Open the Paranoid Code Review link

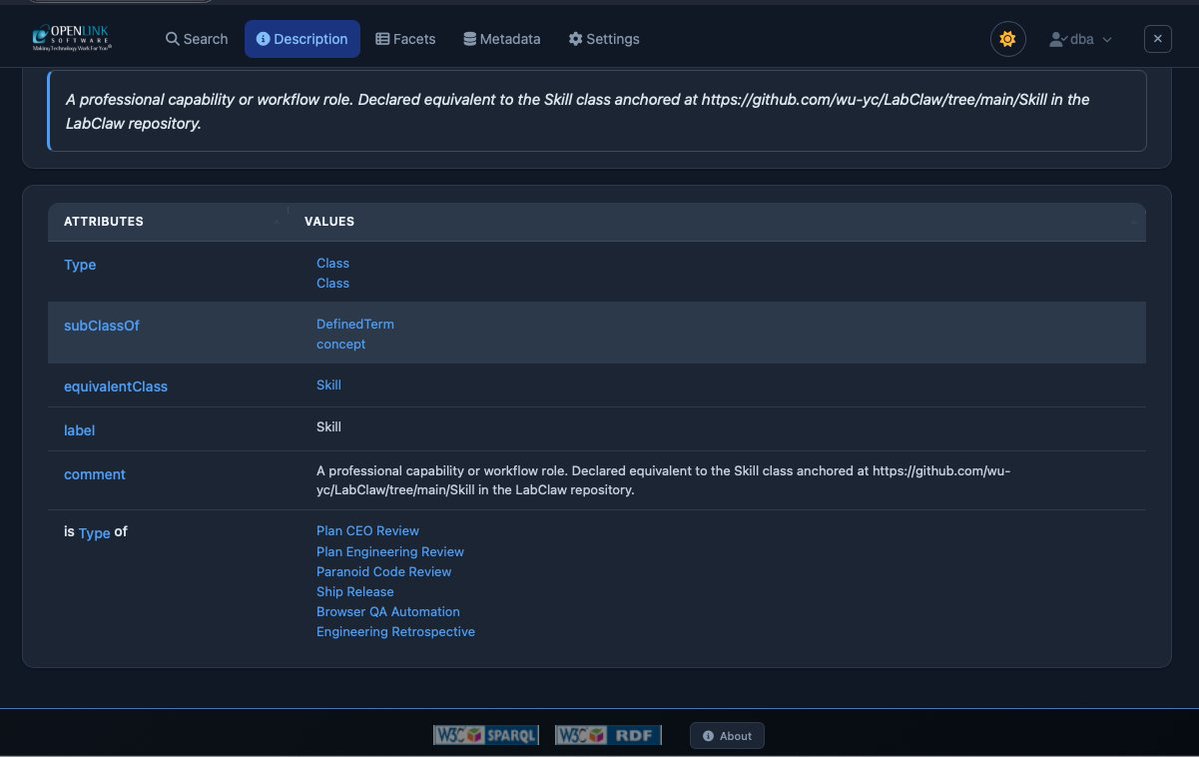click(383, 571)
